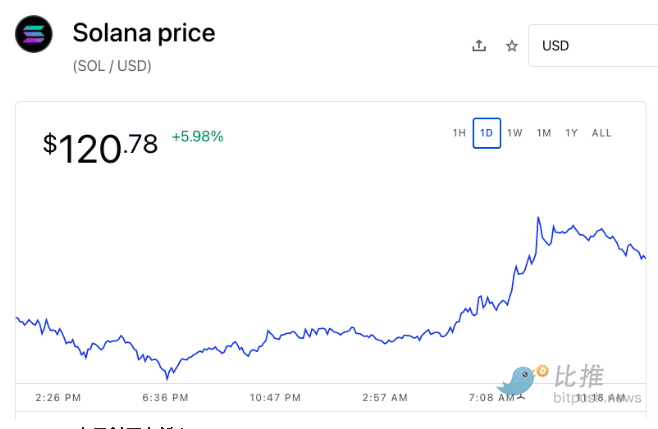Show the 1W price chart

pos(515,133)
